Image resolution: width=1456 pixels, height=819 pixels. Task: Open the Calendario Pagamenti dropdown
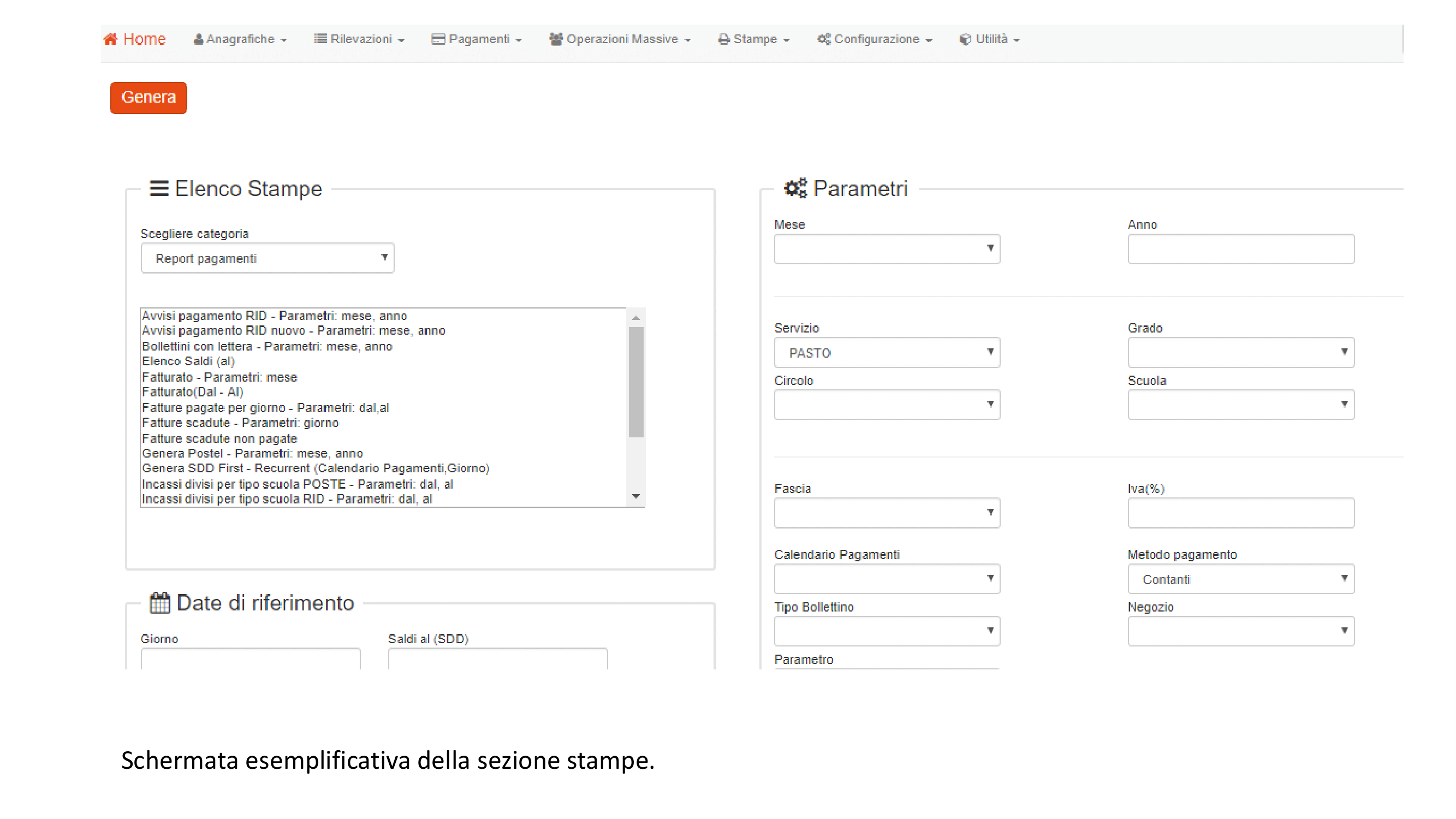(x=887, y=579)
